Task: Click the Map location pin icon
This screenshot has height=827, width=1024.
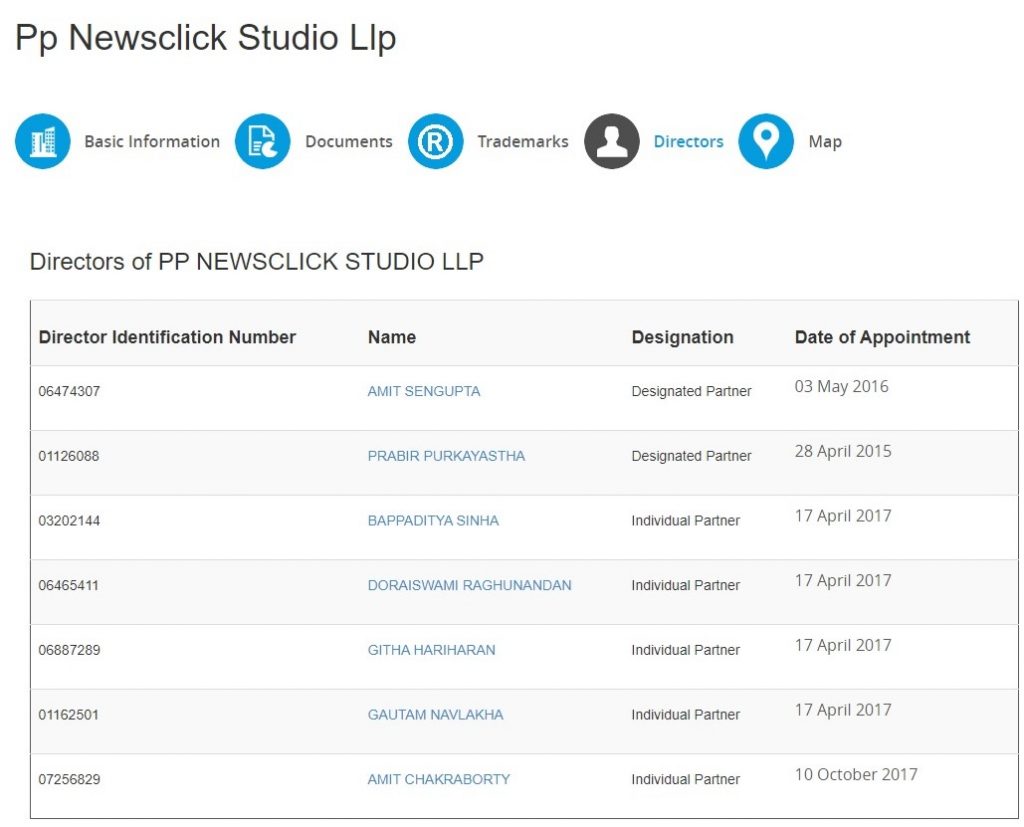Action: (x=766, y=142)
